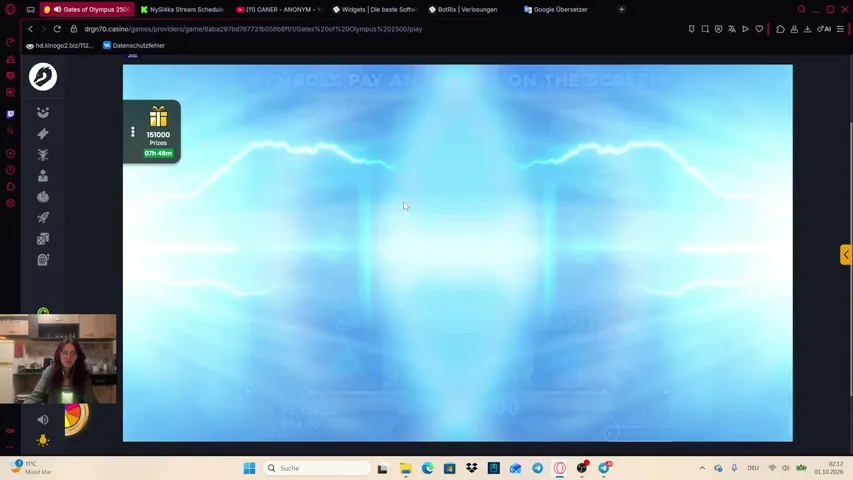
Task: Open the casino dragon logo home
Action: pyautogui.click(x=43, y=77)
